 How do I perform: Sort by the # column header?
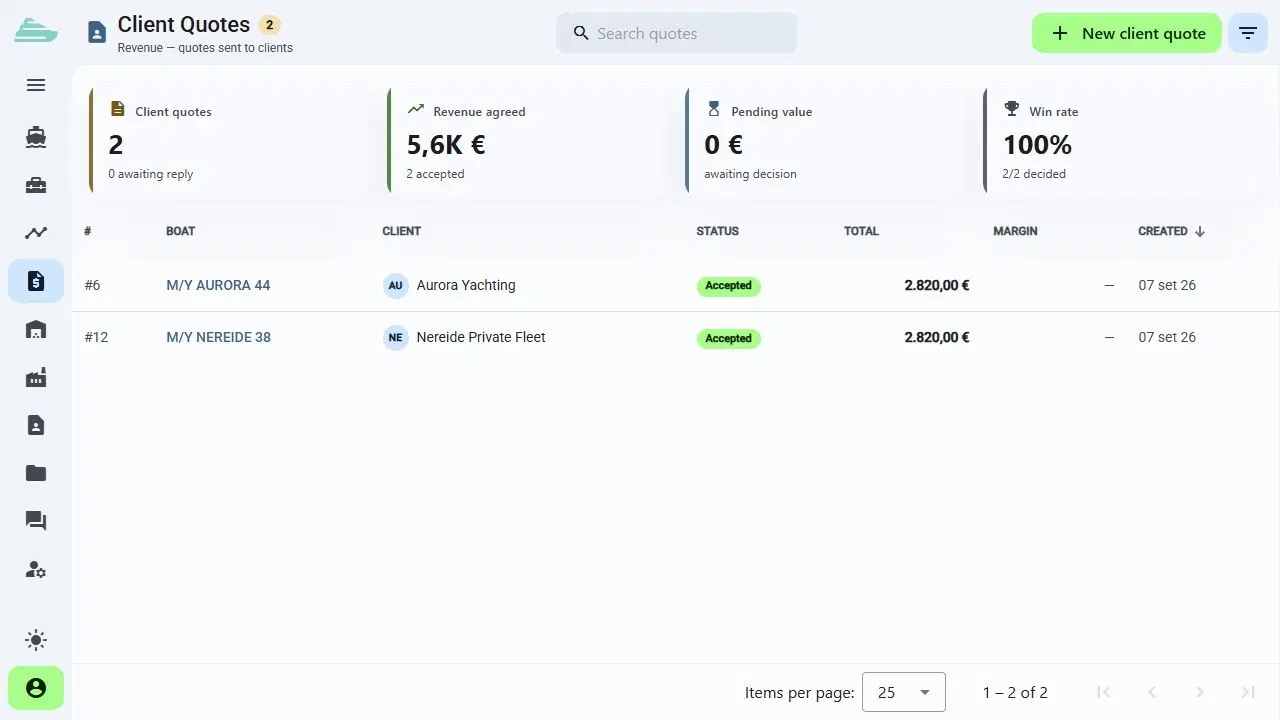[88, 231]
